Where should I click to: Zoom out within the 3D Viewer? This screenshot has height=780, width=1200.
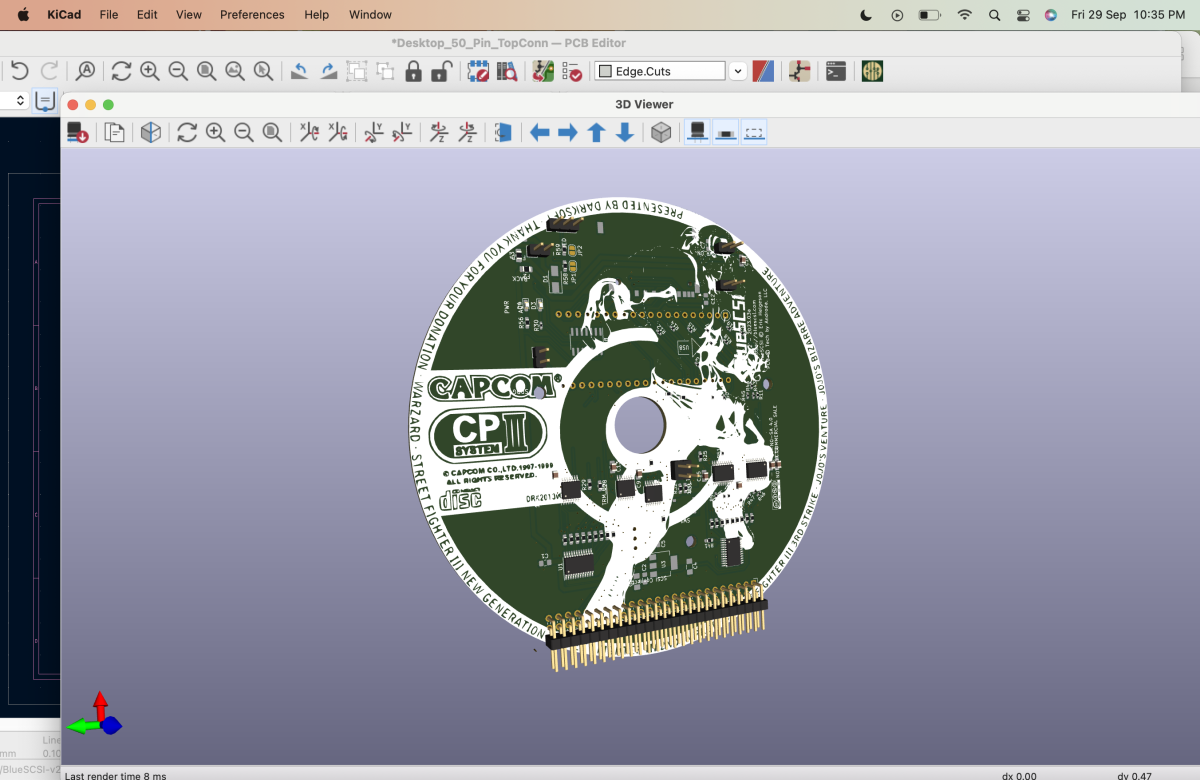(x=243, y=132)
